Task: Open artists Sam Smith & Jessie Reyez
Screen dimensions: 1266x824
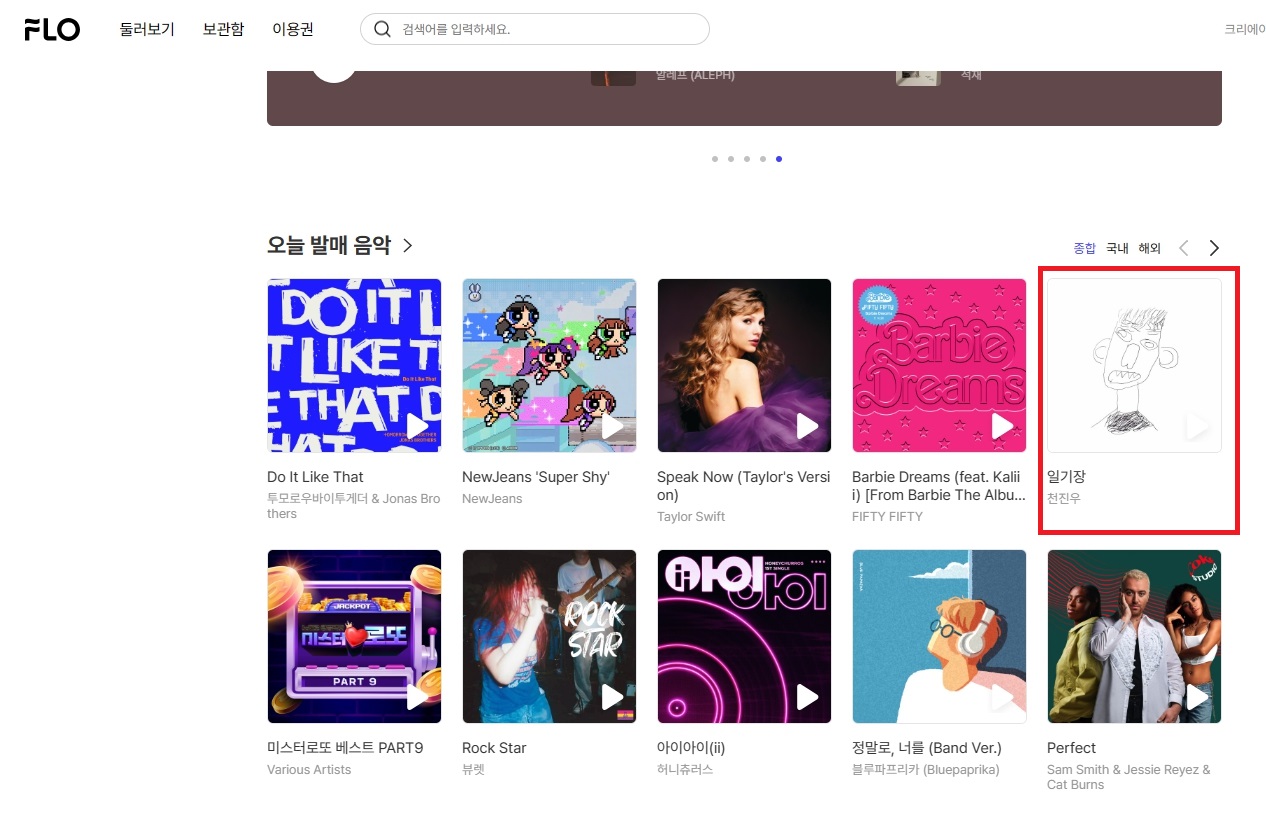Action: (1129, 777)
